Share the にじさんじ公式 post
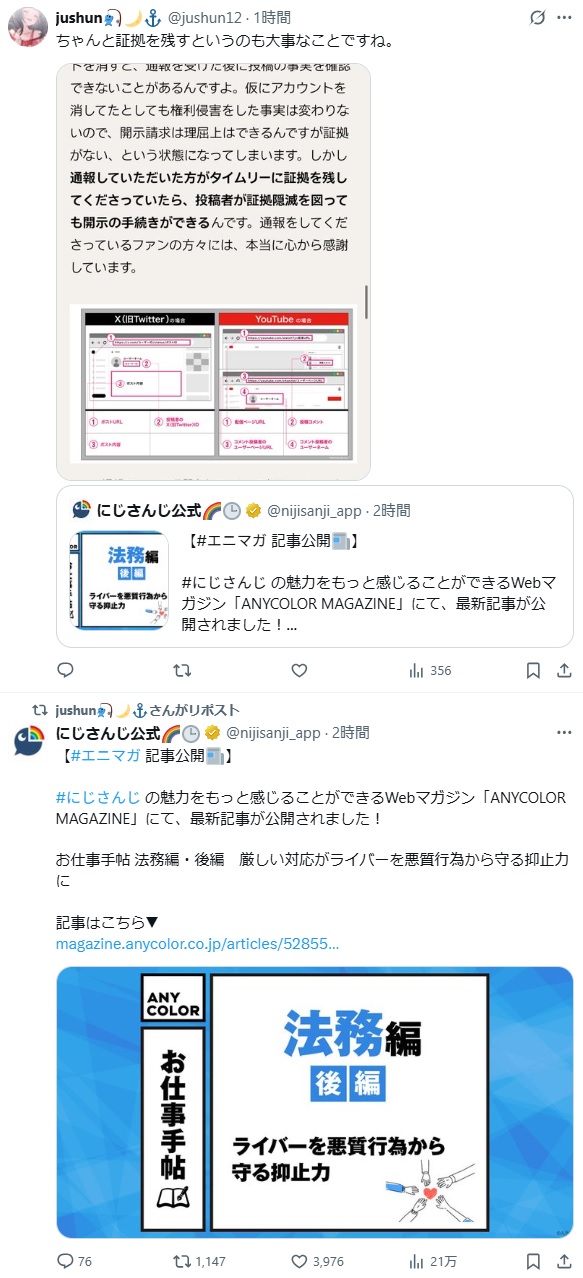This screenshot has height=1278, width=583. (x=565, y=1261)
